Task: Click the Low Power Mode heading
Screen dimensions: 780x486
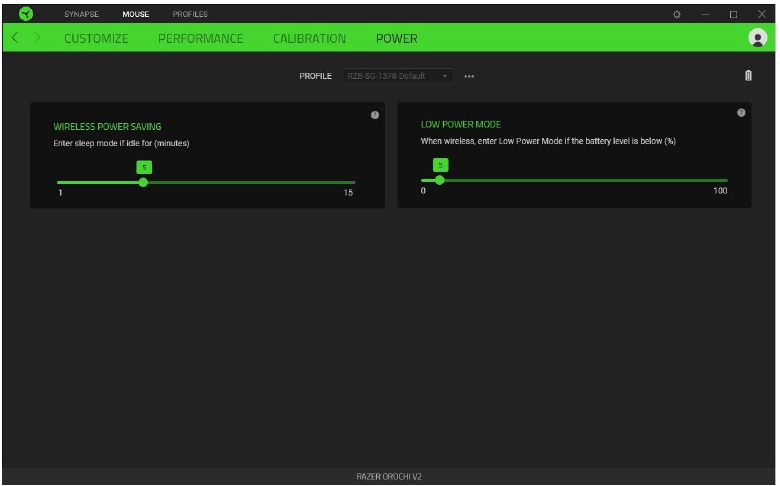Action: [461, 124]
